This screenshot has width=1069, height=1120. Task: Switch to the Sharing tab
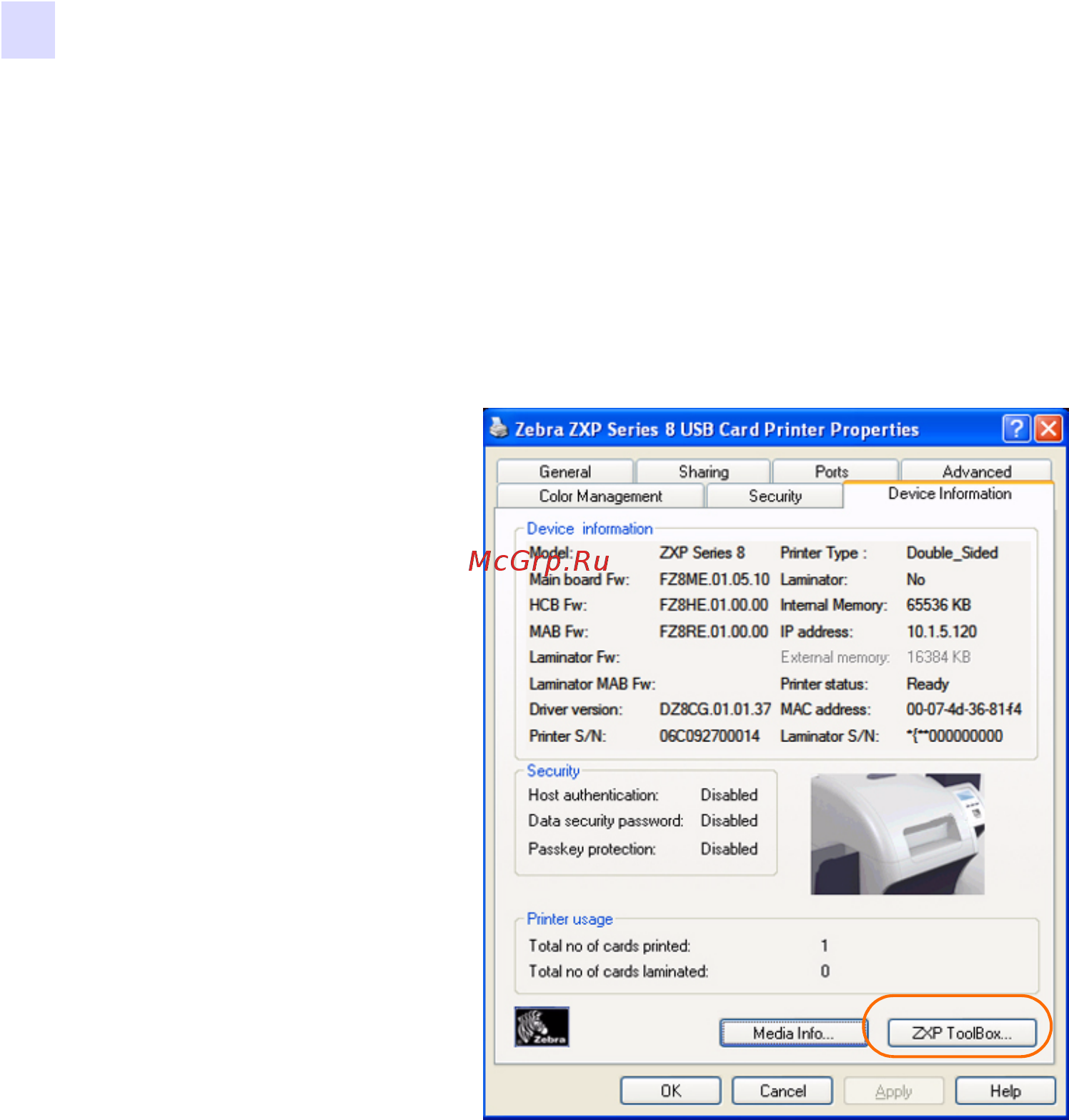coord(703,471)
